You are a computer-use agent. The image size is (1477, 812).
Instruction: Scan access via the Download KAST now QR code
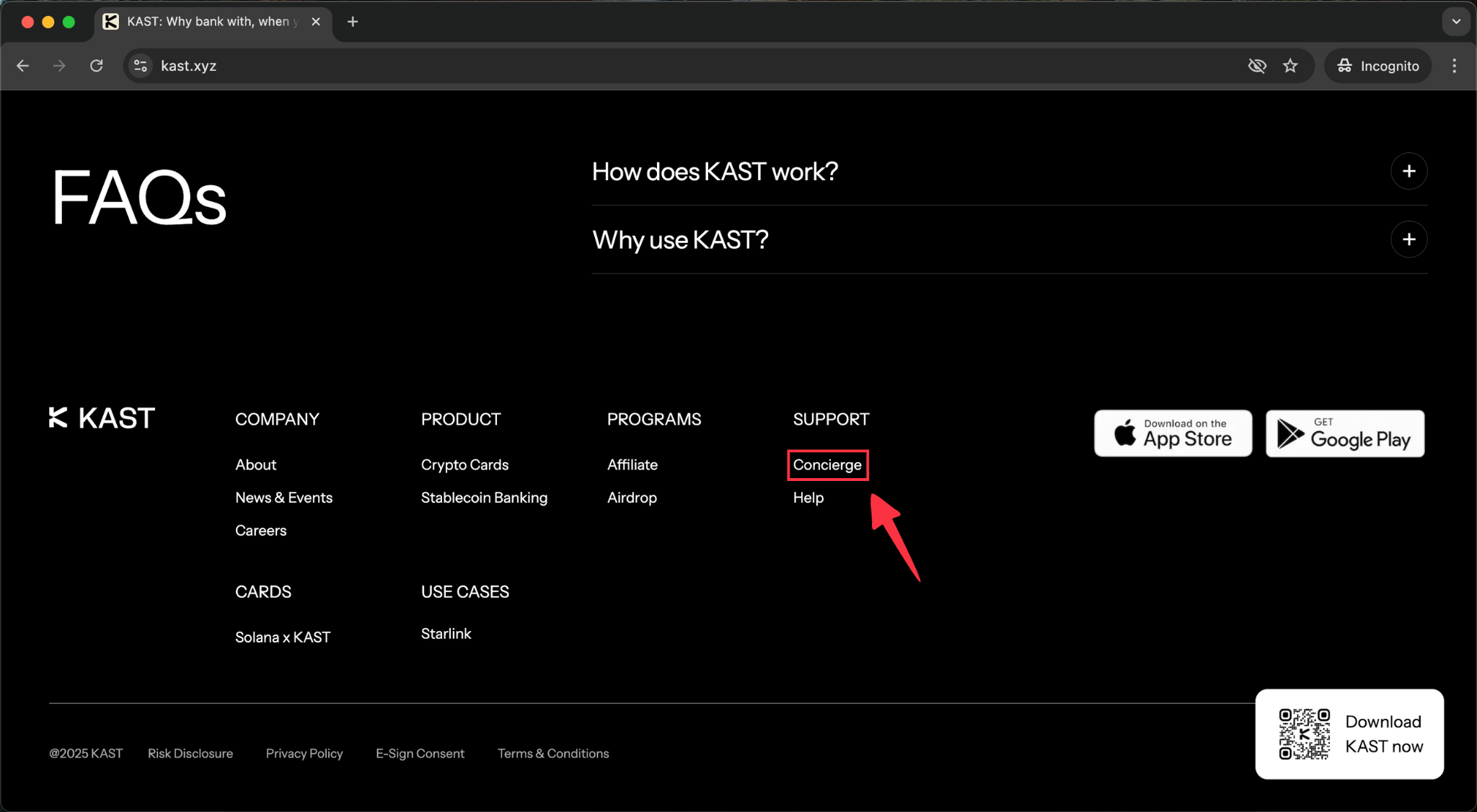(x=1304, y=733)
